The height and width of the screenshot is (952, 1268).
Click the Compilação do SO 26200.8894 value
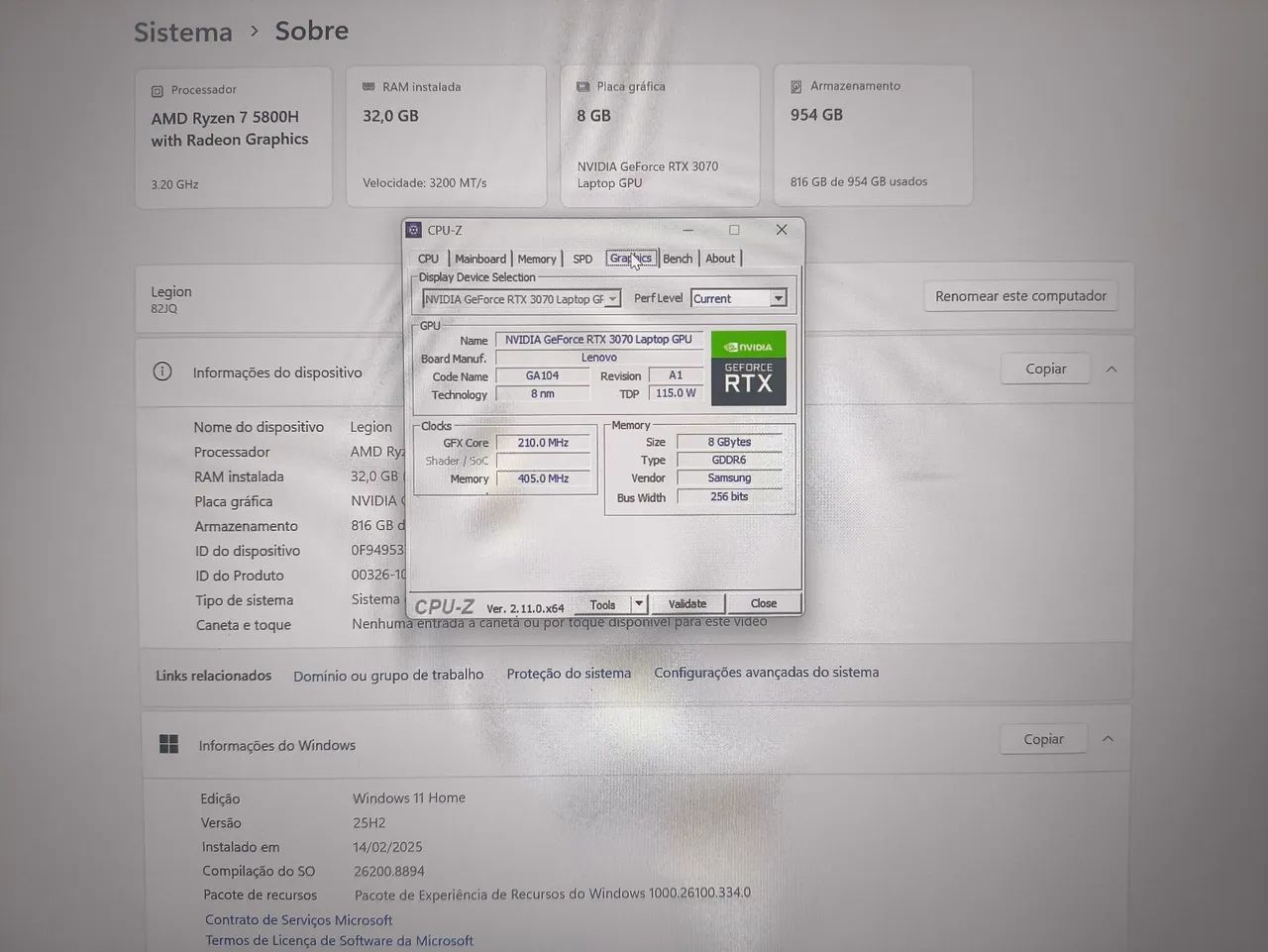[389, 872]
